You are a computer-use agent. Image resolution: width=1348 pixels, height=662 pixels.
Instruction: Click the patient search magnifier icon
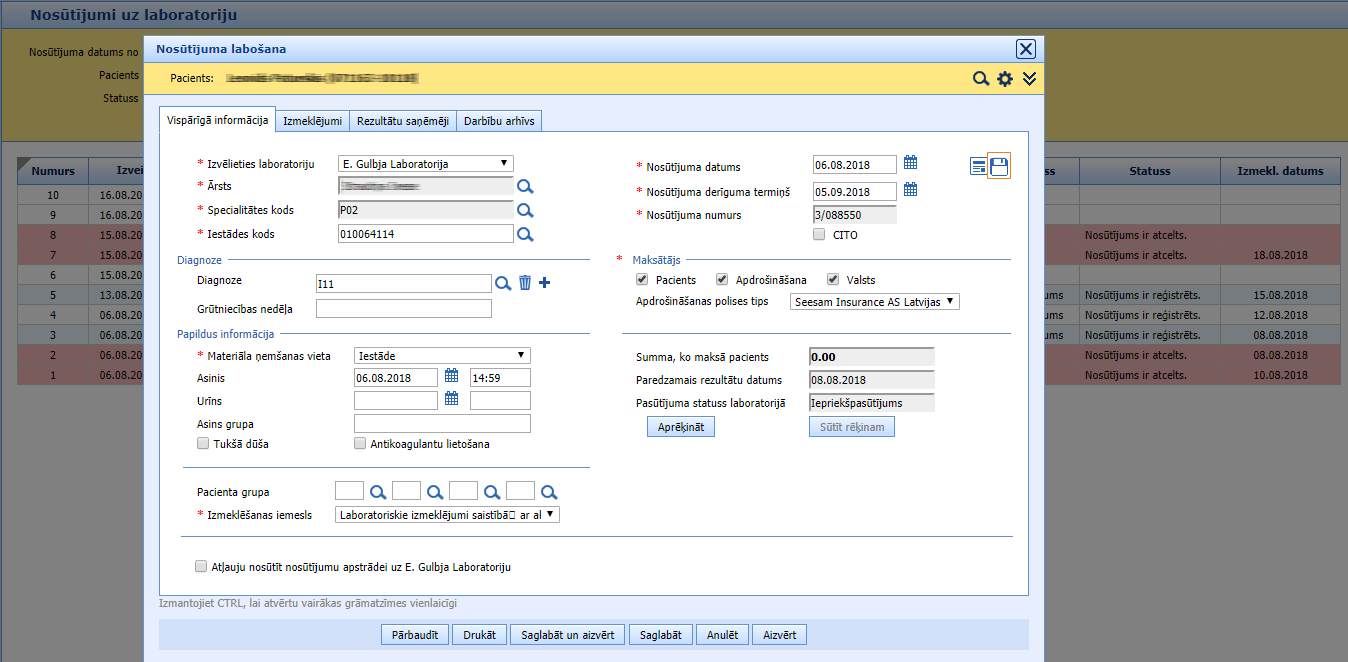coord(981,79)
